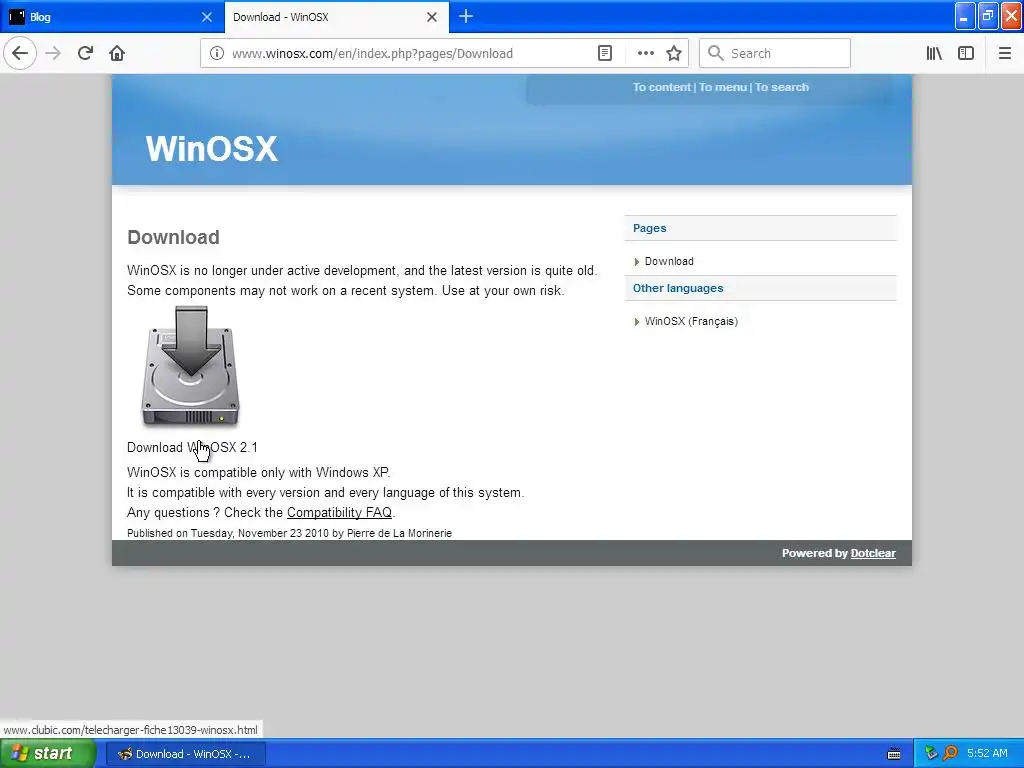Jump via the To menu link
The width and height of the screenshot is (1024, 768).
click(x=723, y=87)
